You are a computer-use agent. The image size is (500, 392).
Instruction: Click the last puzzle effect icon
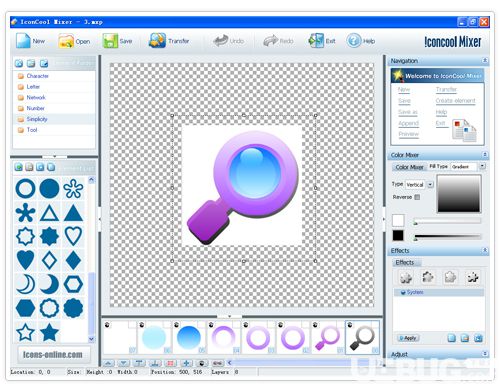click(x=472, y=277)
